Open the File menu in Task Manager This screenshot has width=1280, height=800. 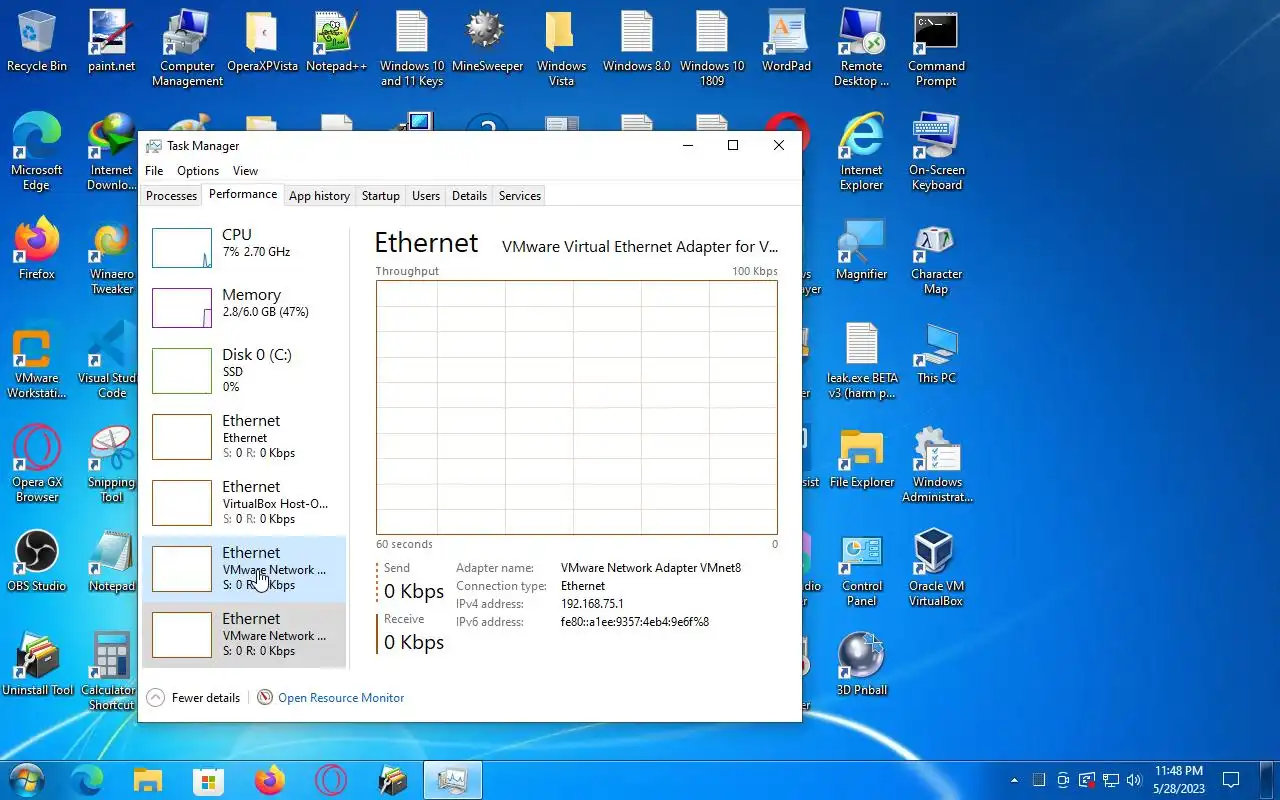click(x=154, y=171)
